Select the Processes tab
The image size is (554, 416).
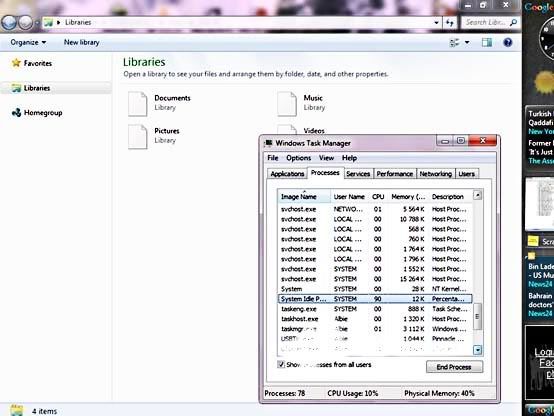(325, 173)
